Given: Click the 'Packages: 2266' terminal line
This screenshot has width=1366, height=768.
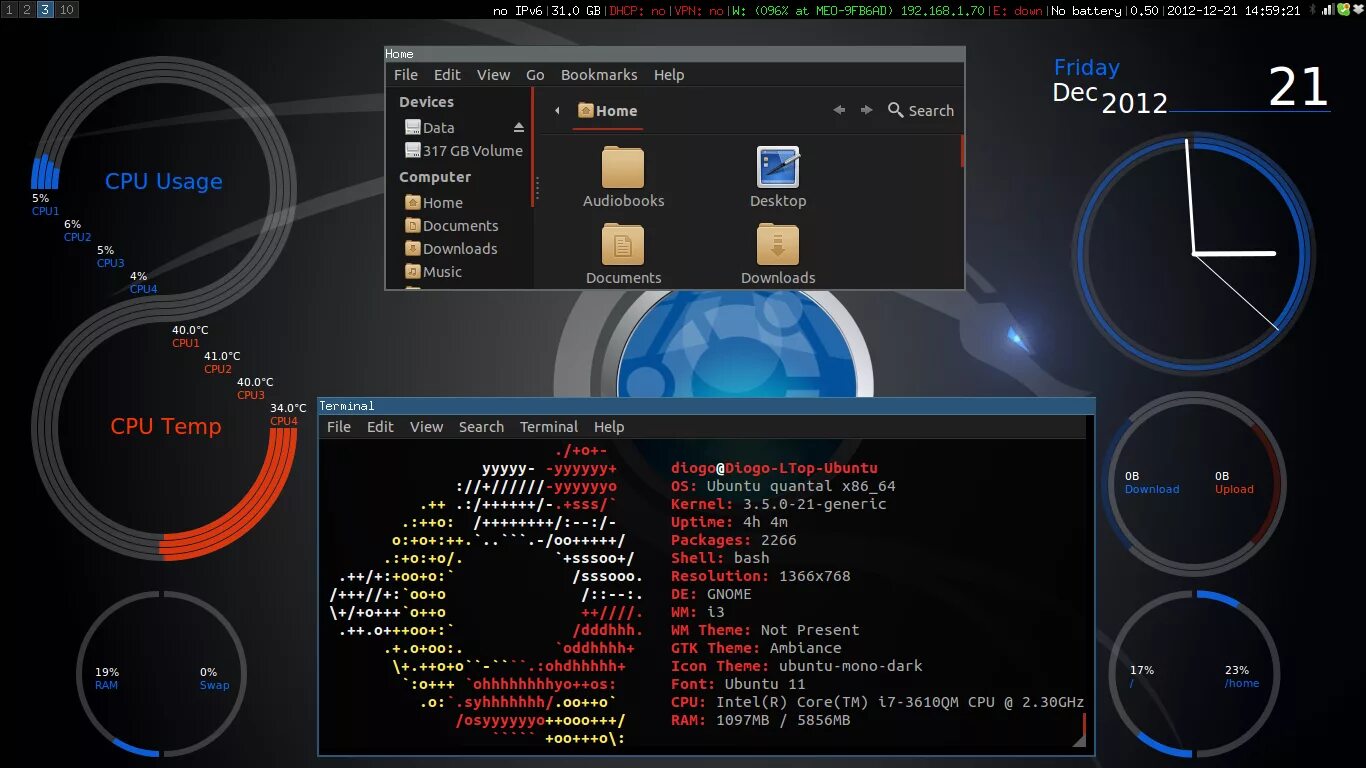Looking at the screenshot, I should [734, 540].
